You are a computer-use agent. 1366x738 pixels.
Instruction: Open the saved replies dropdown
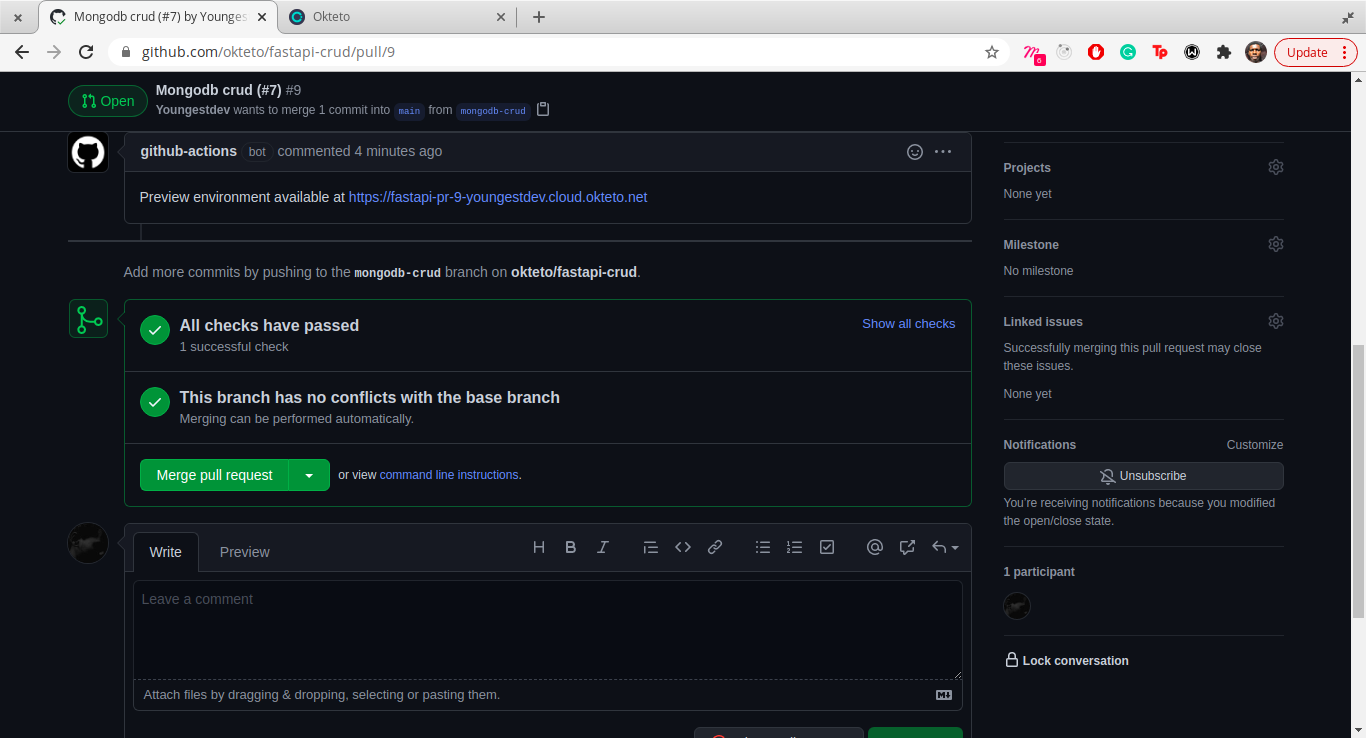tap(945, 547)
